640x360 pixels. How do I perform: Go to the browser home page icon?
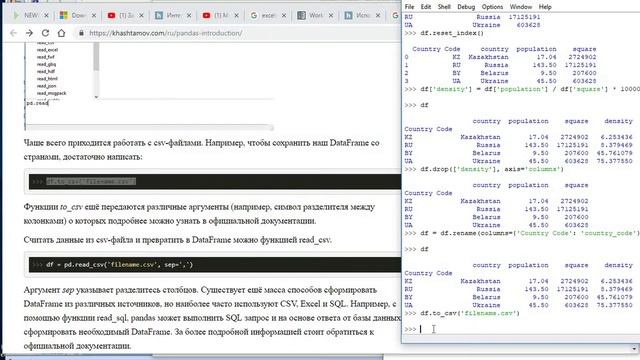click(61, 33)
